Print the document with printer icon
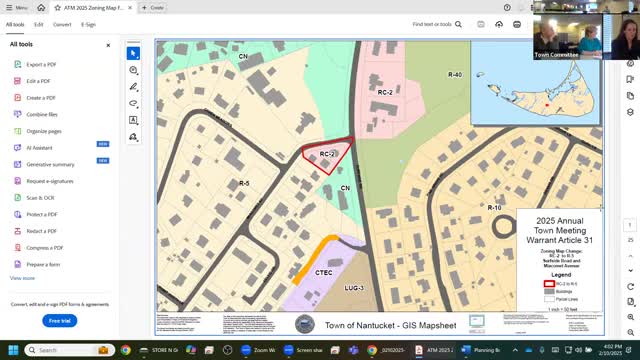640x360 pixels. pyautogui.click(x=517, y=24)
